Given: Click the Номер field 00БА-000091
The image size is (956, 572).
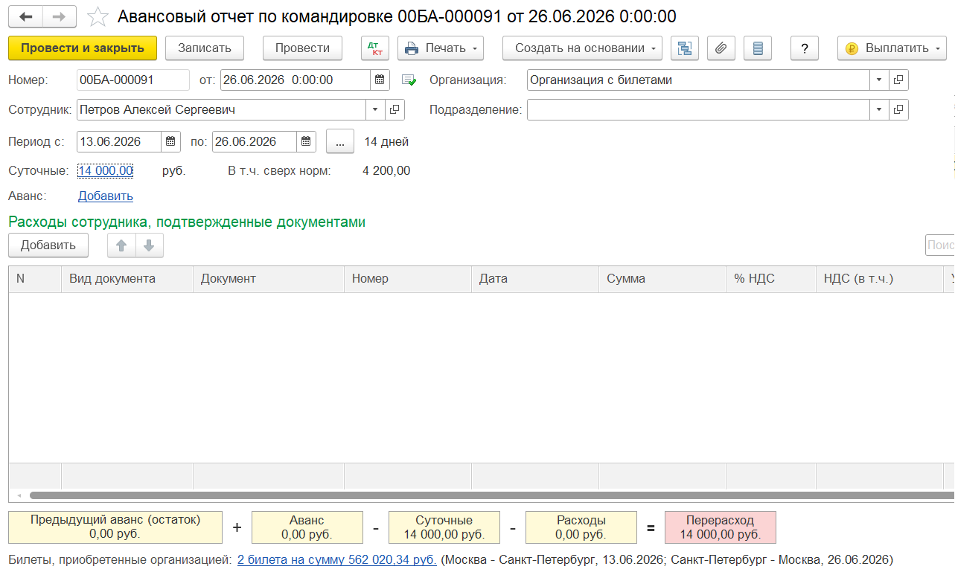Looking at the screenshot, I should pyautogui.click(x=133, y=80).
